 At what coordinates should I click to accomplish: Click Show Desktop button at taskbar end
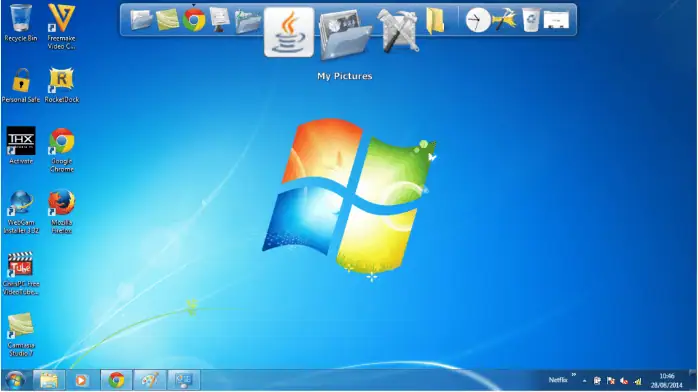click(692, 380)
